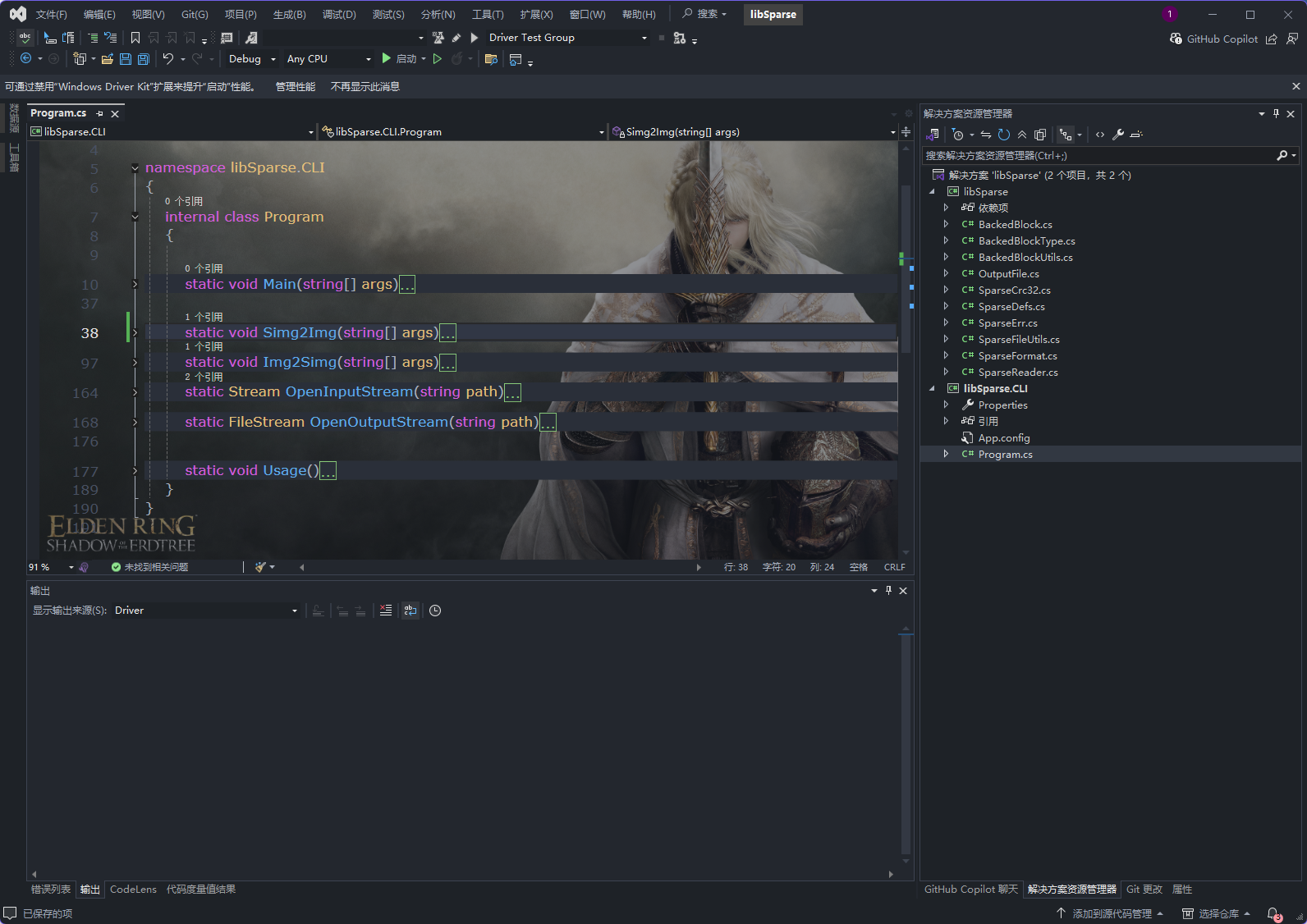Click Show All Files icon in Solution Explorer

tap(1040, 135)
